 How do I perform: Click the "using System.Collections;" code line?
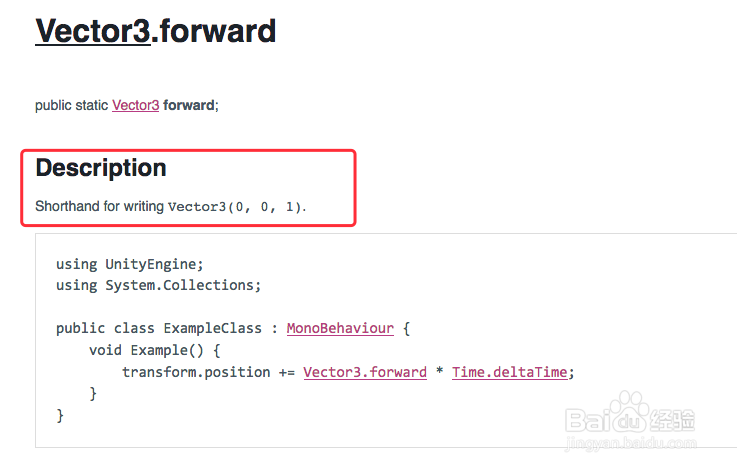(158, 285)
